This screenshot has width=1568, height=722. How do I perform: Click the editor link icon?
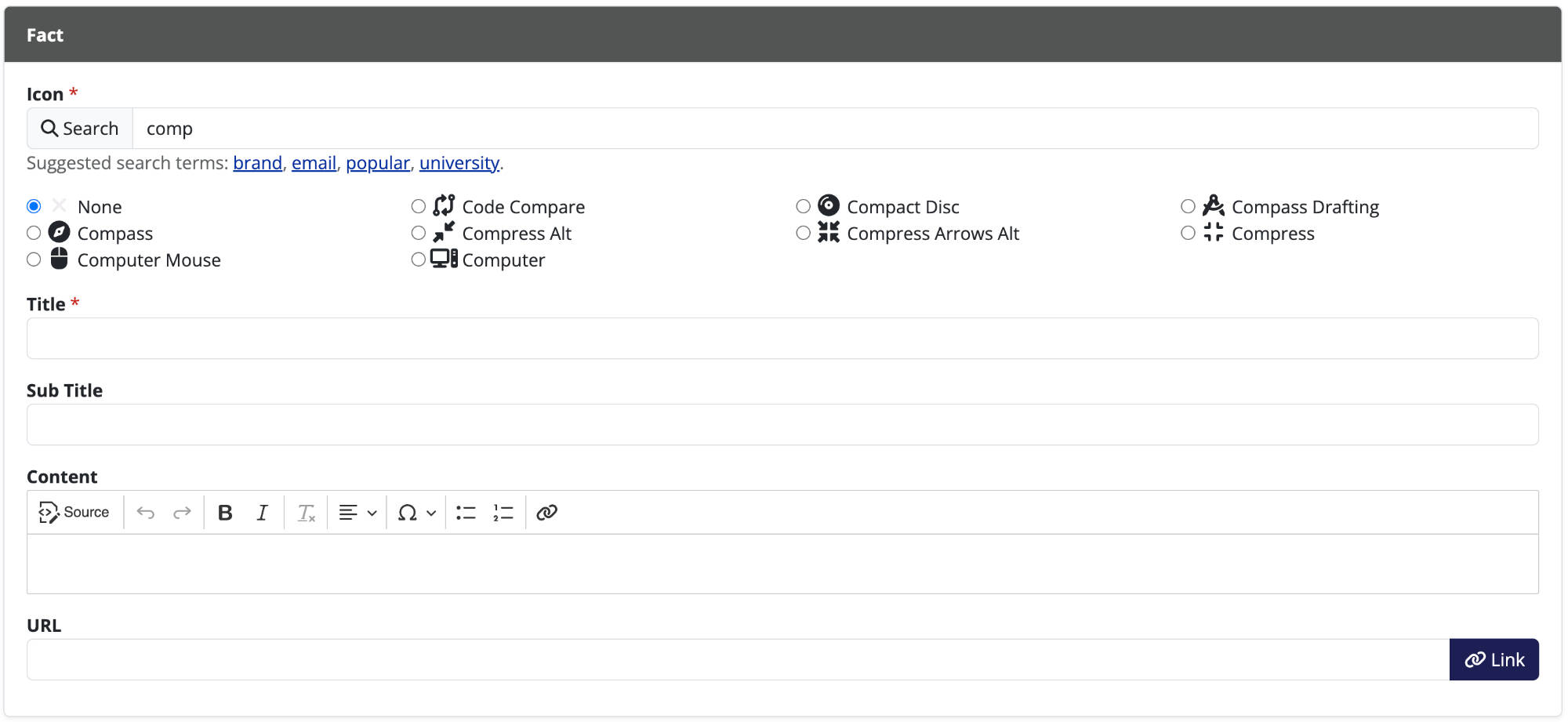pos(546,513)
